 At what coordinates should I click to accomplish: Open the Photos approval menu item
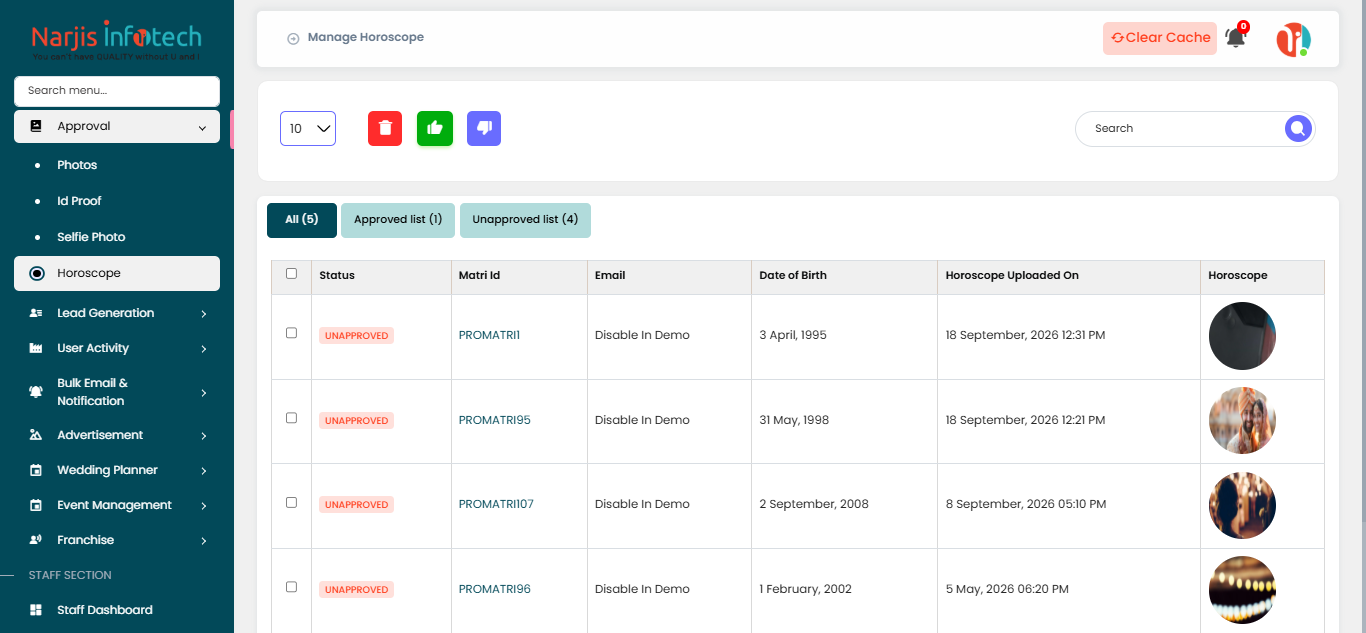click(x=77, y=165)
